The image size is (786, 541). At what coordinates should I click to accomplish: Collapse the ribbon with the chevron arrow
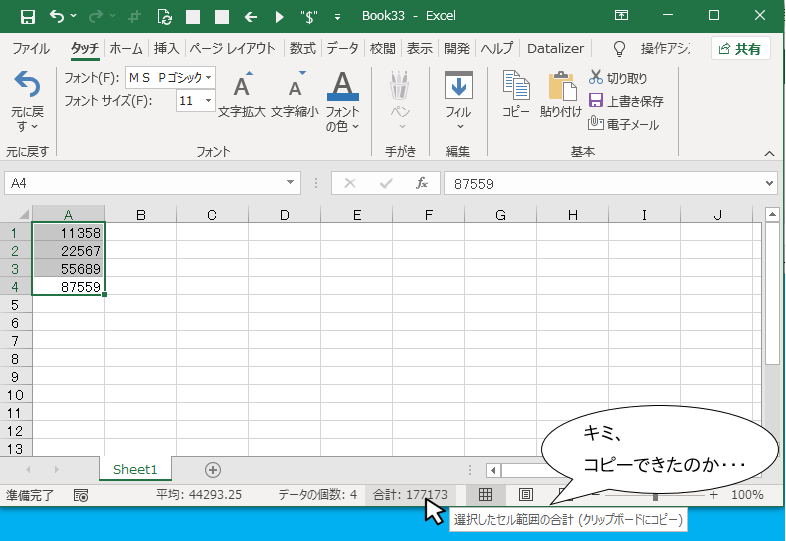tap(769, 153)
